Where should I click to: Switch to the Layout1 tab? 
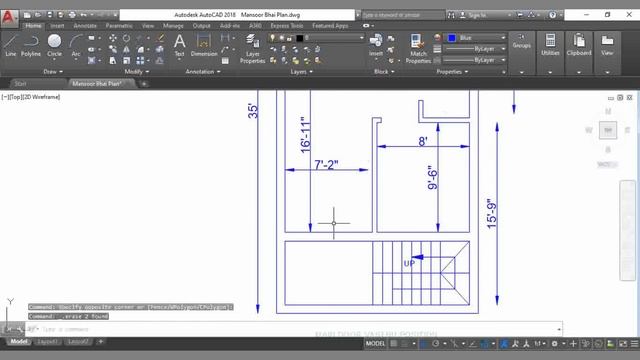tap(47, 342)
